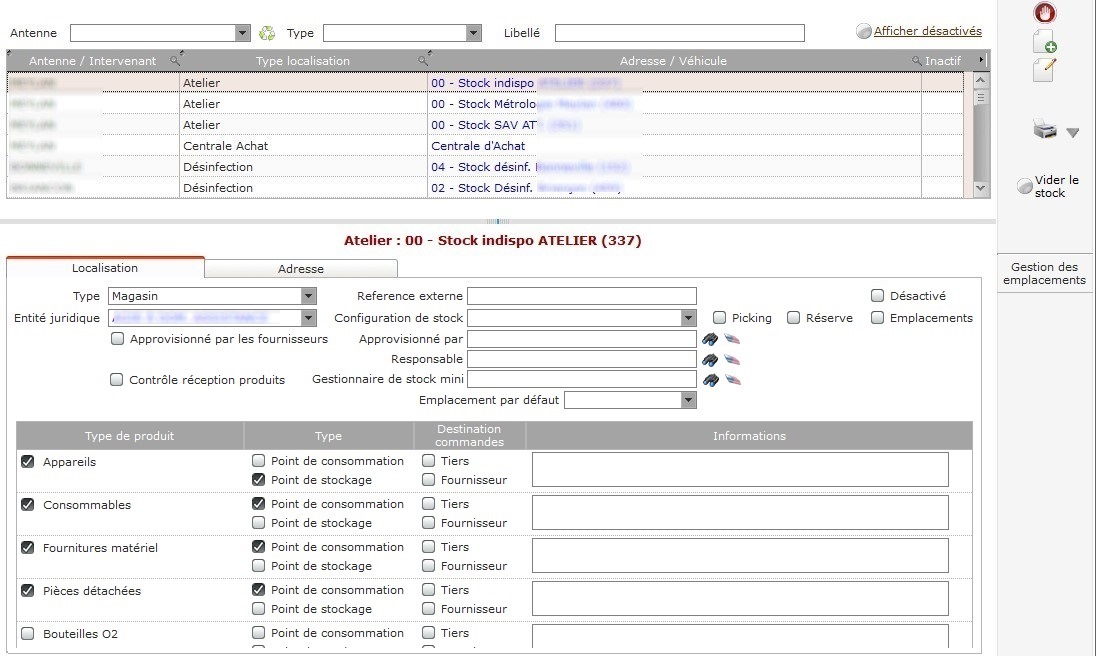The height and width of the screenshot is (656, 1097).
Task: Open Gestion des emplacements
Action: 1045,273
